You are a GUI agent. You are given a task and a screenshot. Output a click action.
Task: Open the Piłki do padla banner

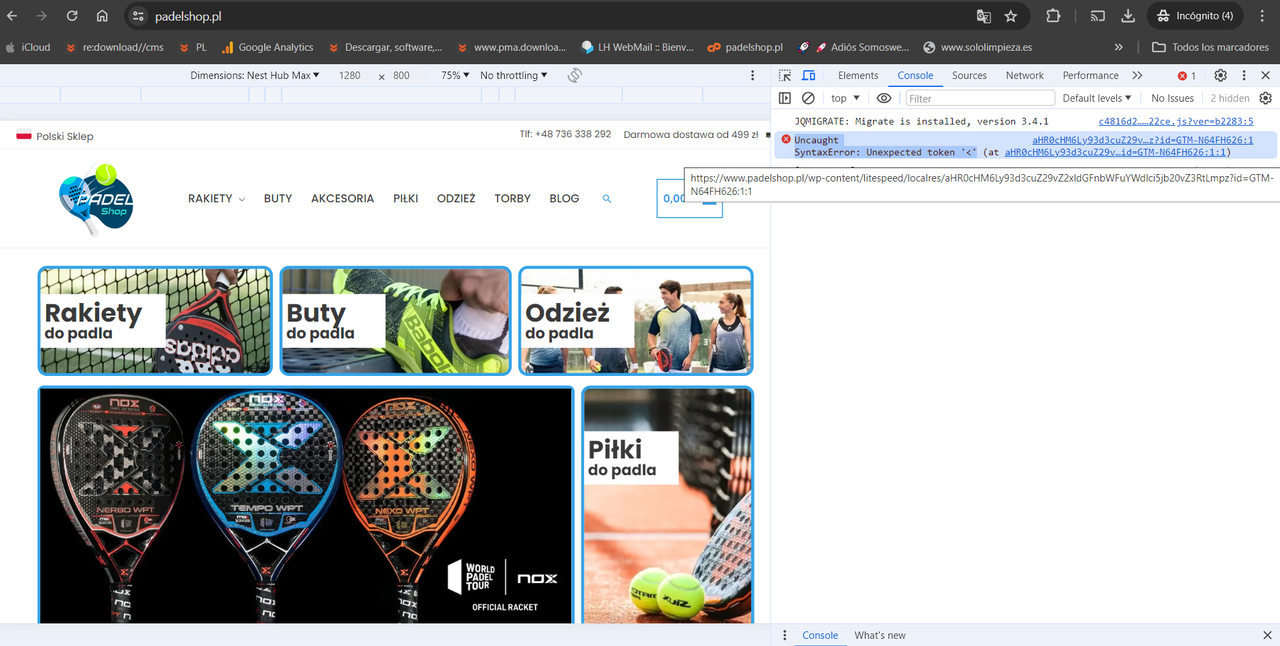(668, 505)
